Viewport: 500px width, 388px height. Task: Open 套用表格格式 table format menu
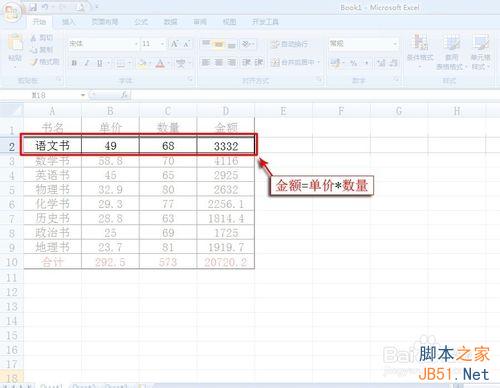pos(451,51)
